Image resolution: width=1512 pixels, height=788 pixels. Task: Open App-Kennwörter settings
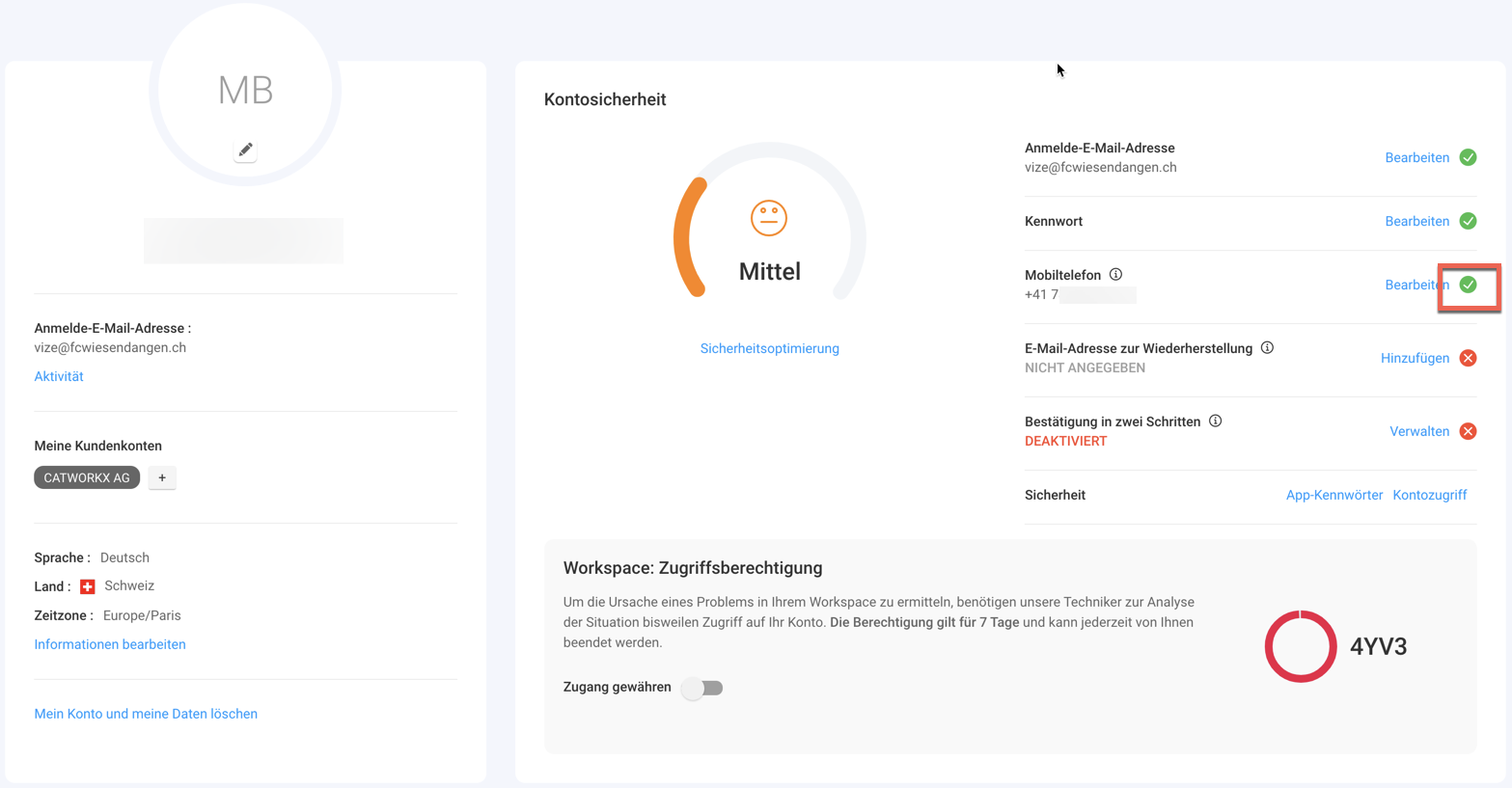click(1333, 495)
